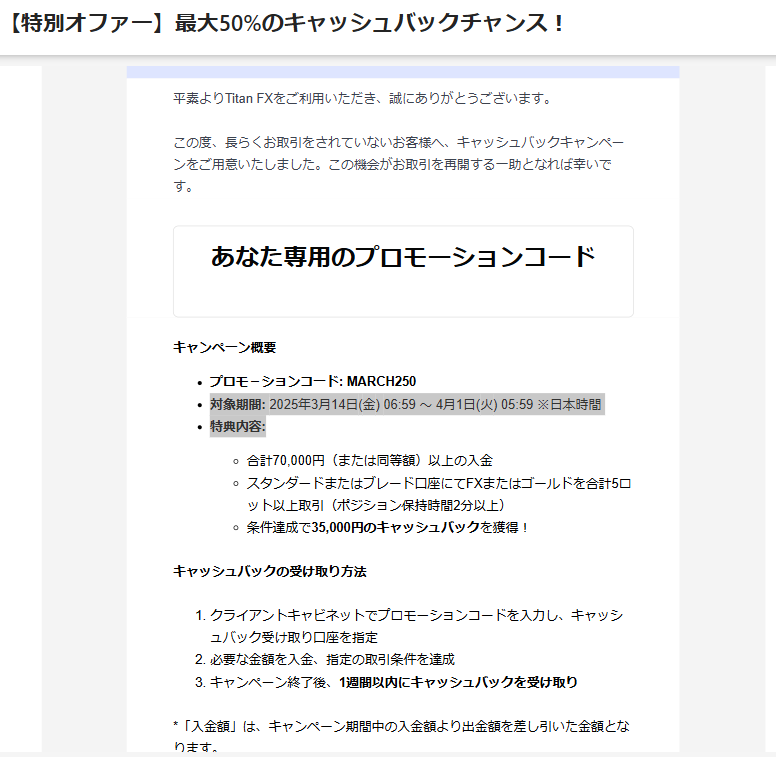Screen dimensions: 776x757
Task: Click the paragraph about 長らくお取引をされていないお客様
Action: (x=398, y=164)
